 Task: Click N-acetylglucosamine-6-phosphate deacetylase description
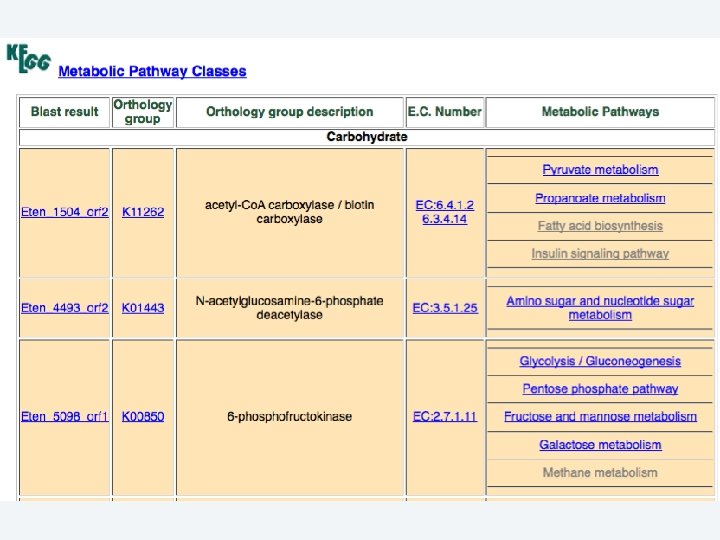[x=290, y=308]
